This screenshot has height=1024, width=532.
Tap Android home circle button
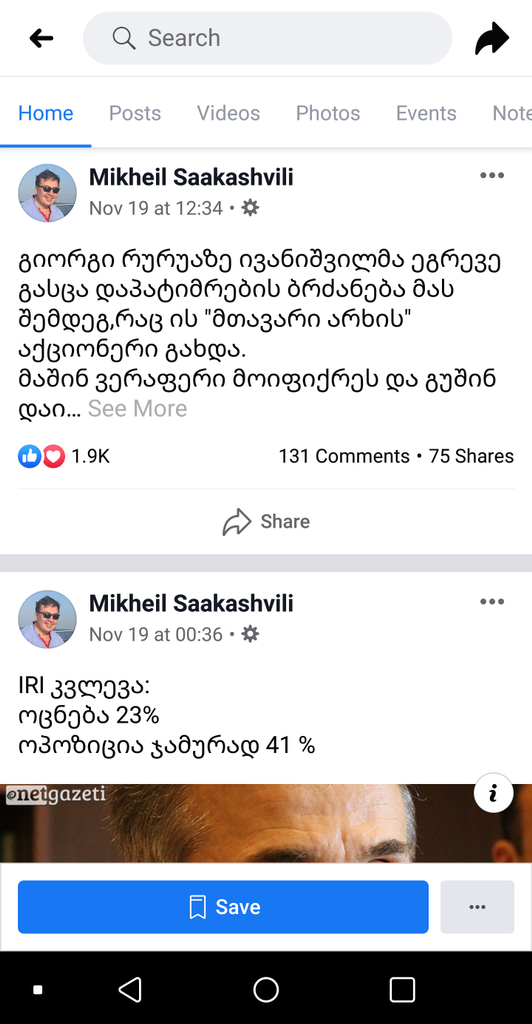click(x=266, y=989)
